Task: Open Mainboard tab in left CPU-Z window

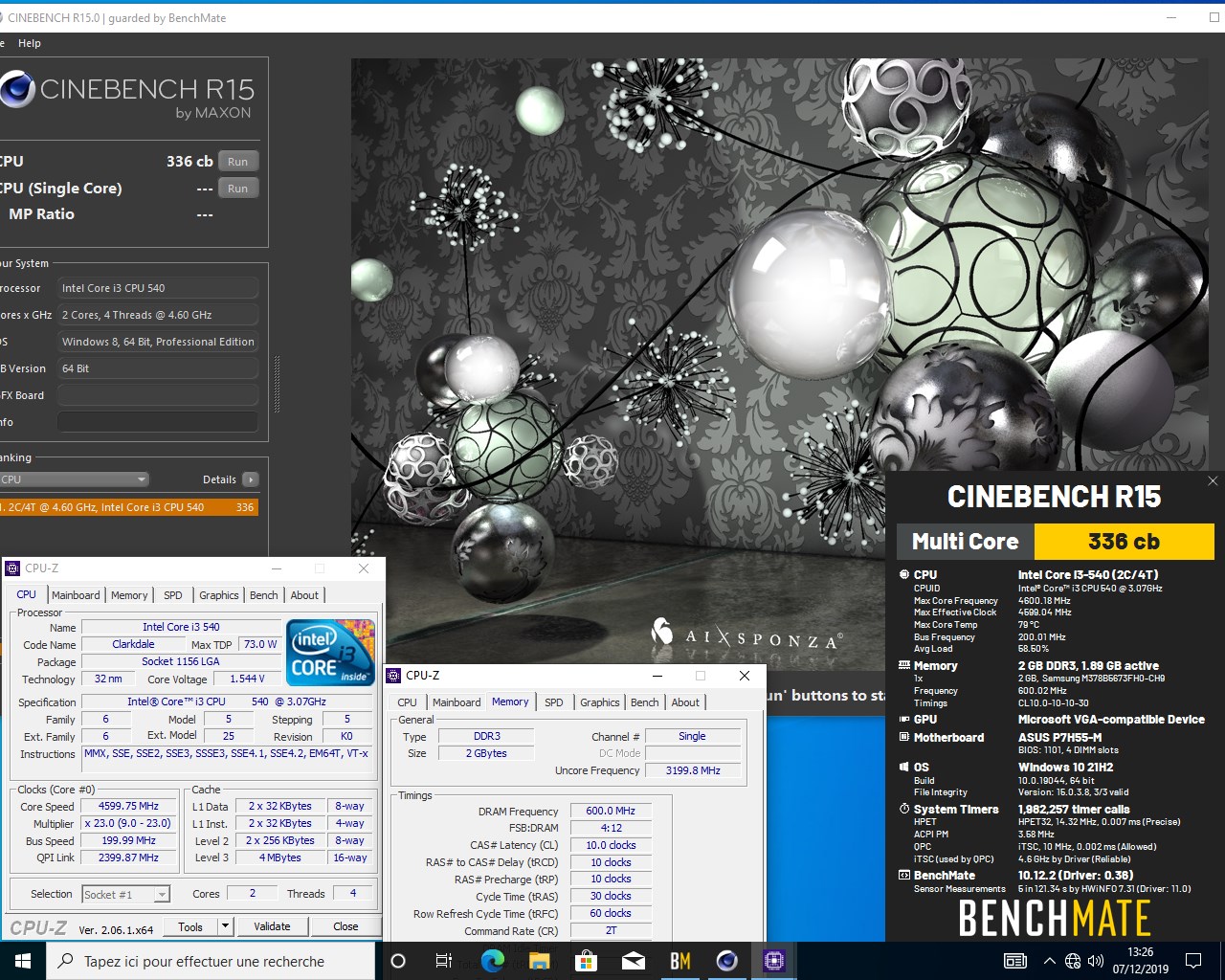Action: (76, 595)
